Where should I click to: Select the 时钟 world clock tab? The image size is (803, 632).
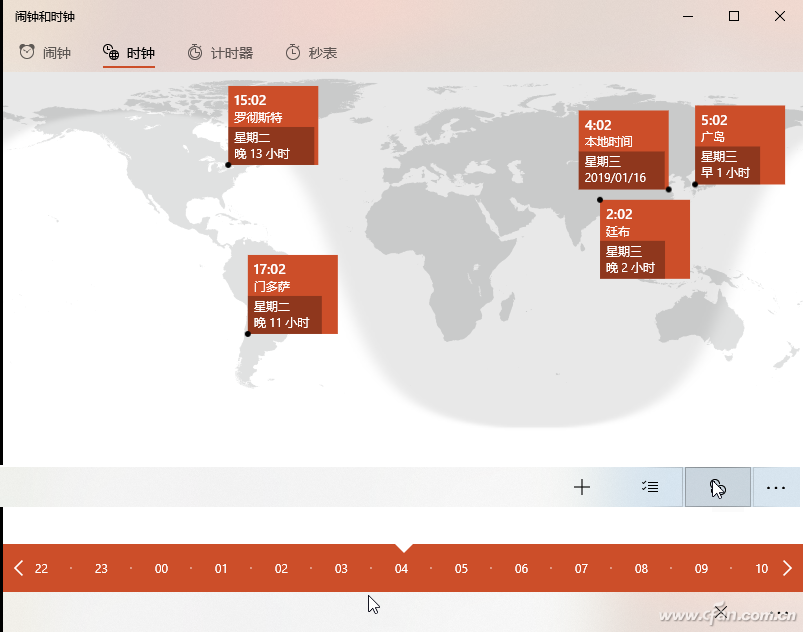pos(129,53)
